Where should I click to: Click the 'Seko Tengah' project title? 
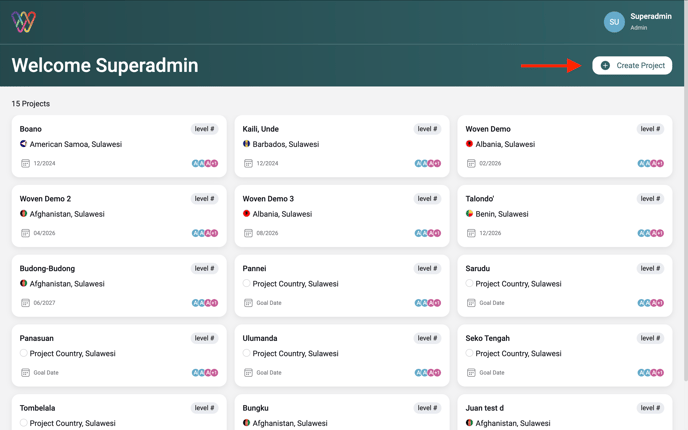click(x=487, y=338)
